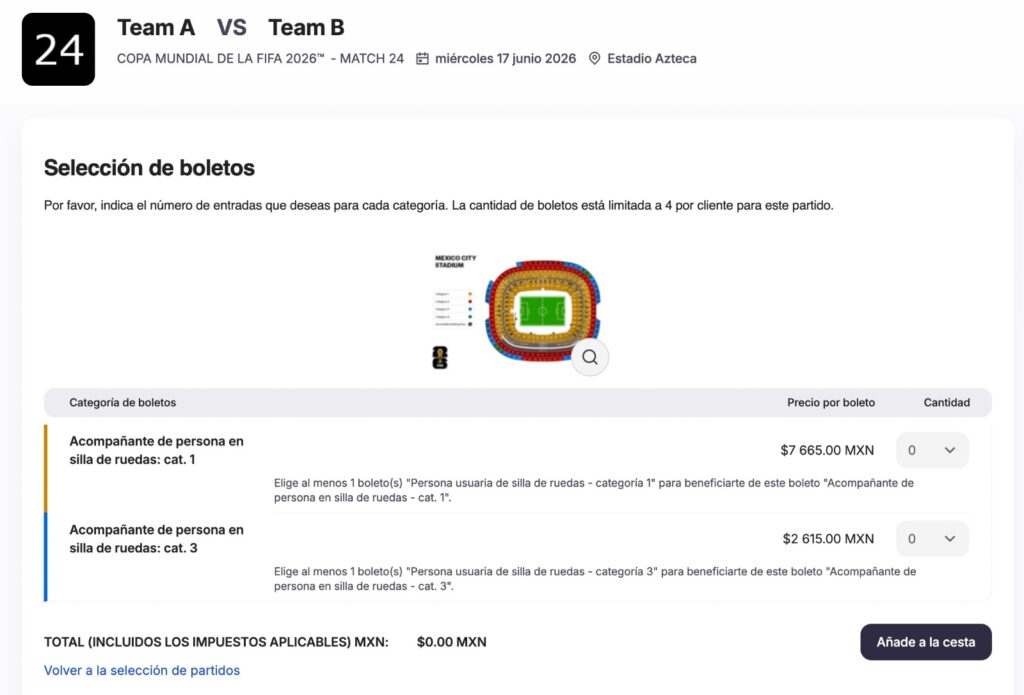Viewport: 1024px width, 695px height.
Task: Select 'Acompañante de persona' cat. 3 row label
Action: (156, 539)
